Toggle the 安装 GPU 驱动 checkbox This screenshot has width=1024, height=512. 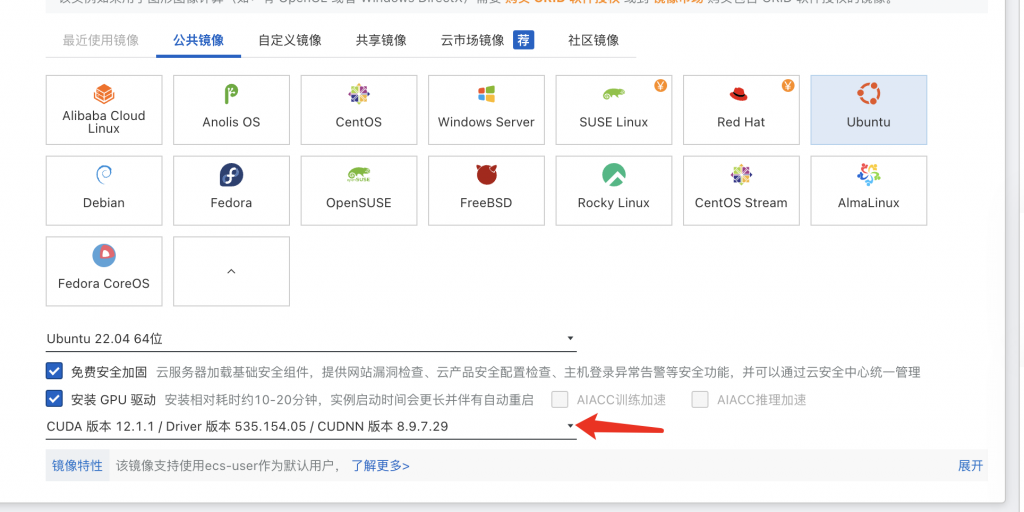click(x=54, y=398)
